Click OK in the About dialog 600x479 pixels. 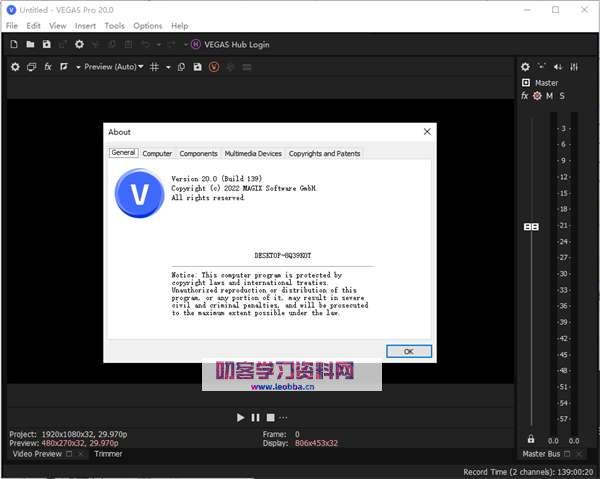pyautogui.click(x=409, y=351)
